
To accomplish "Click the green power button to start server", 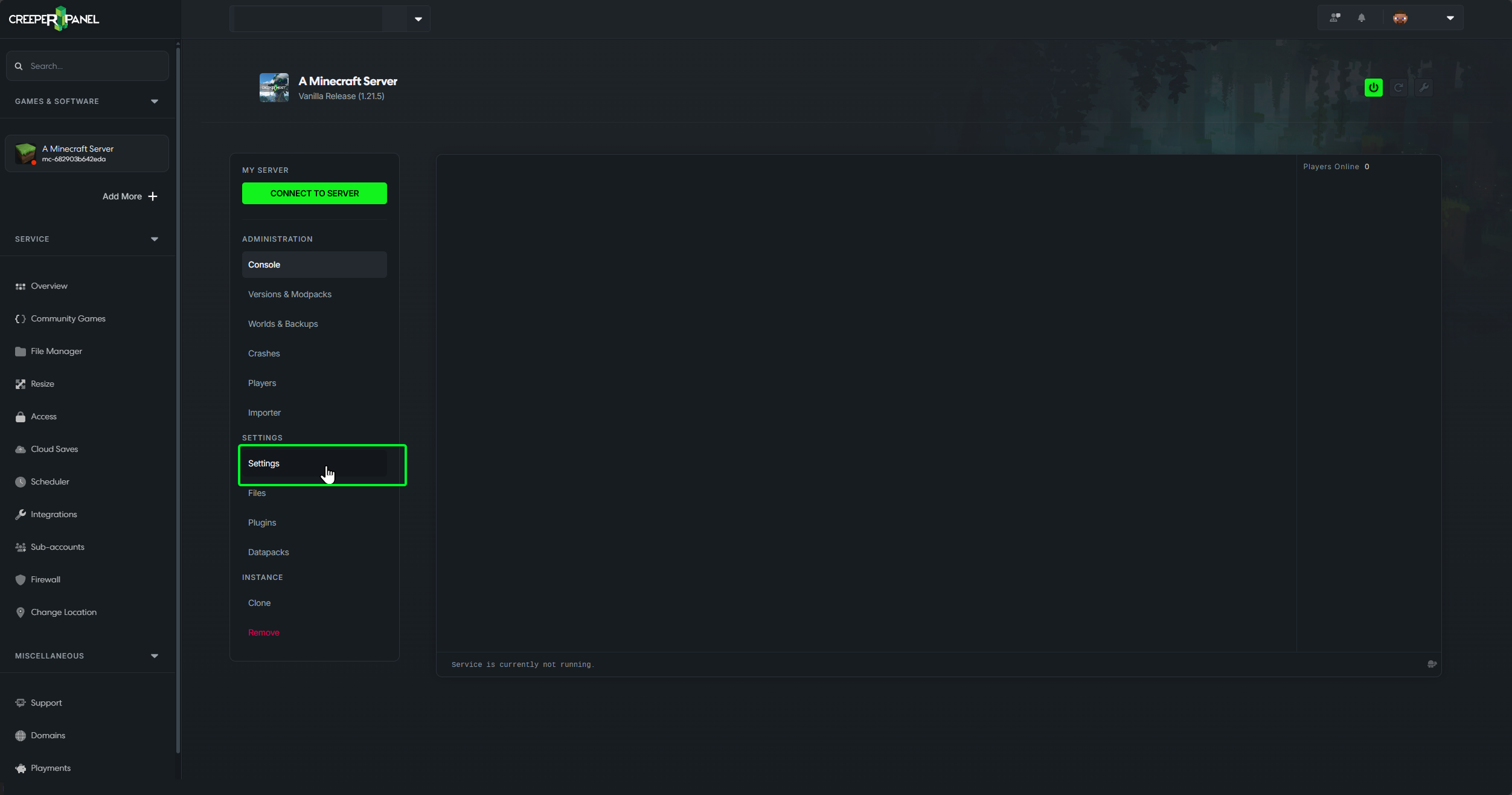I will click(x=1373, y=87).
